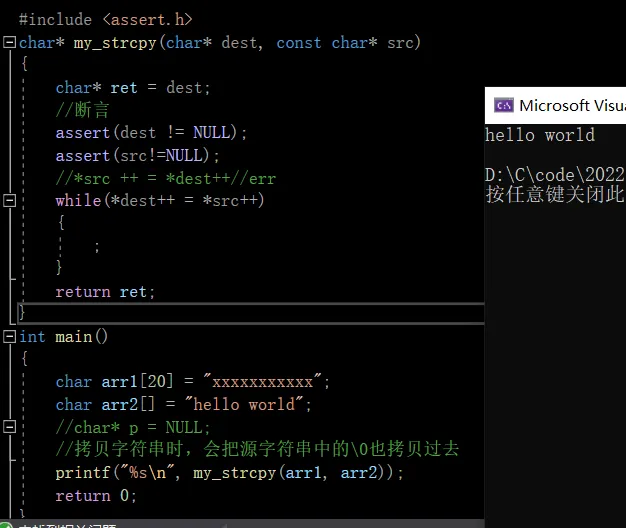Click the Microsoft Visual console title bar
Viewport: 626px width, 528px height.
pyautogui.click(x=570, y=105)
